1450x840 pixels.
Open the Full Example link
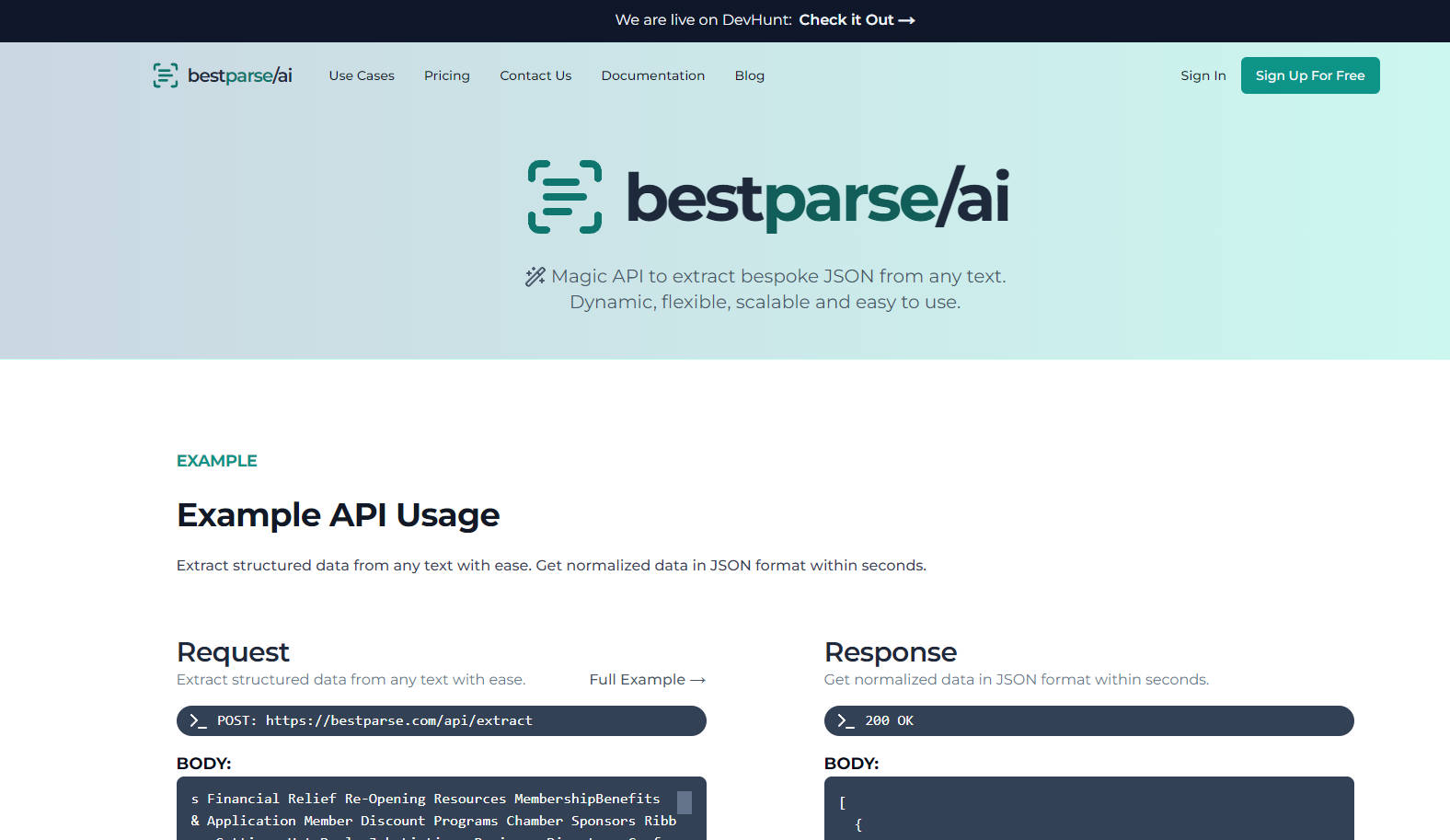[648, 679]
